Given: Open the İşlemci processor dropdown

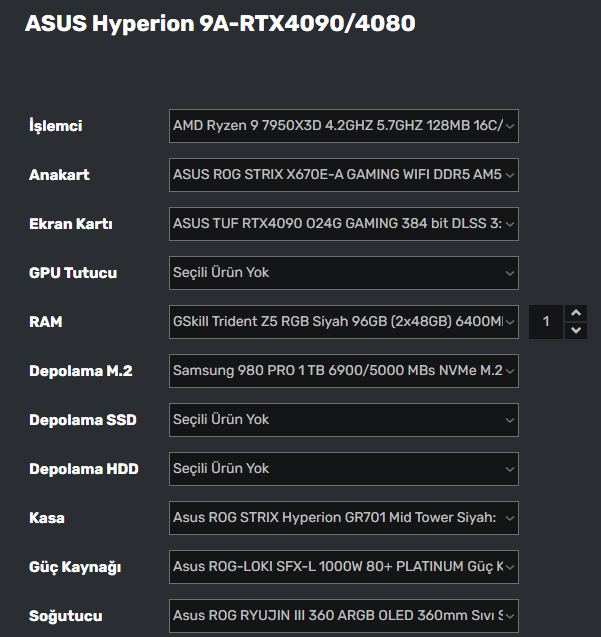Looking at the screenshot, I should (x=343, y=126).
